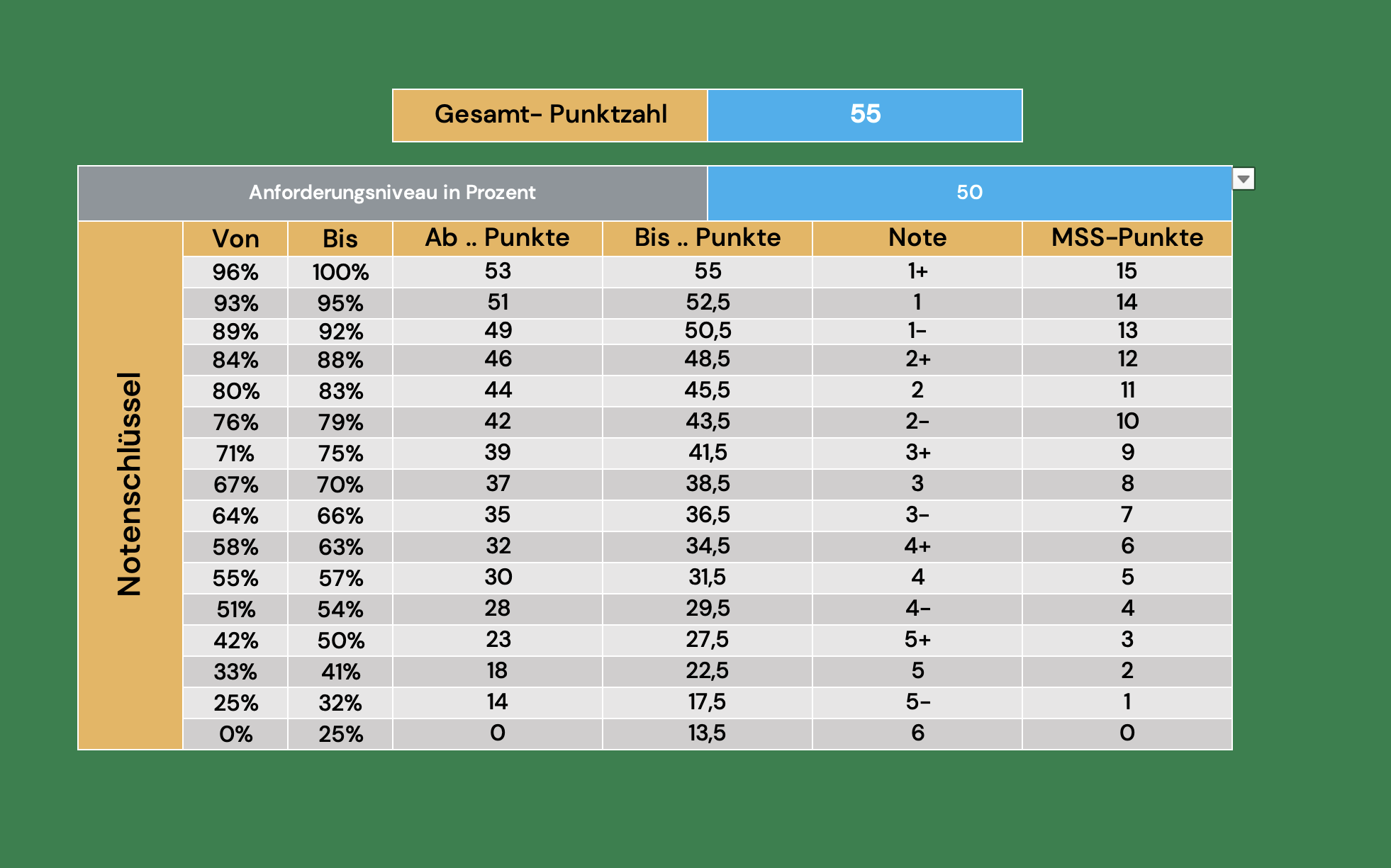Click the Von column header
This screenshot has height=868, width=1391.
[x=235, y=239]
